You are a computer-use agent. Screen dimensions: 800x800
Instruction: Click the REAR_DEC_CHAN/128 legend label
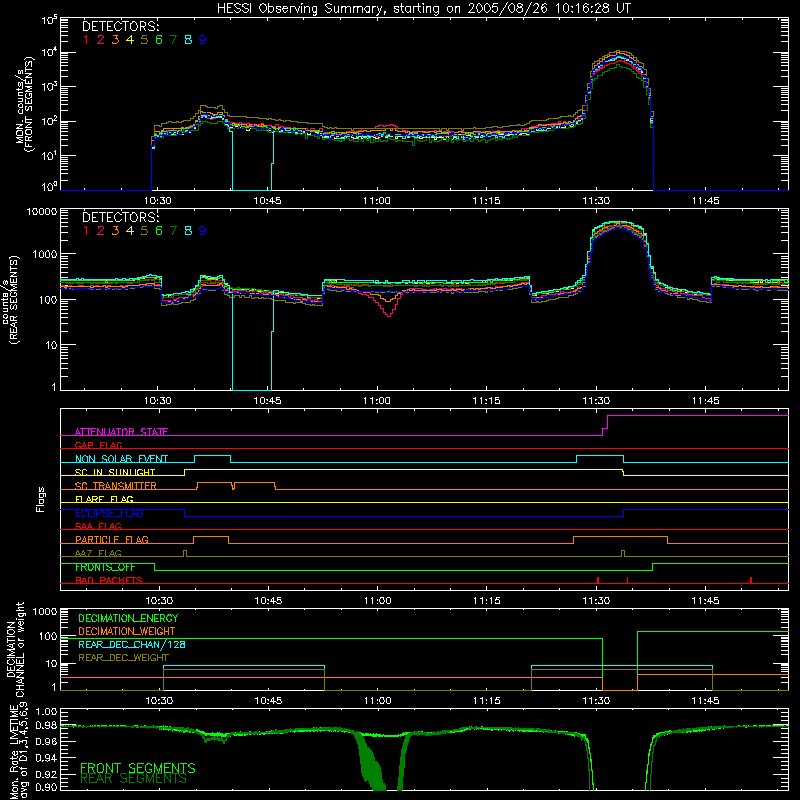pyautogui.click(x=132, y=644)
